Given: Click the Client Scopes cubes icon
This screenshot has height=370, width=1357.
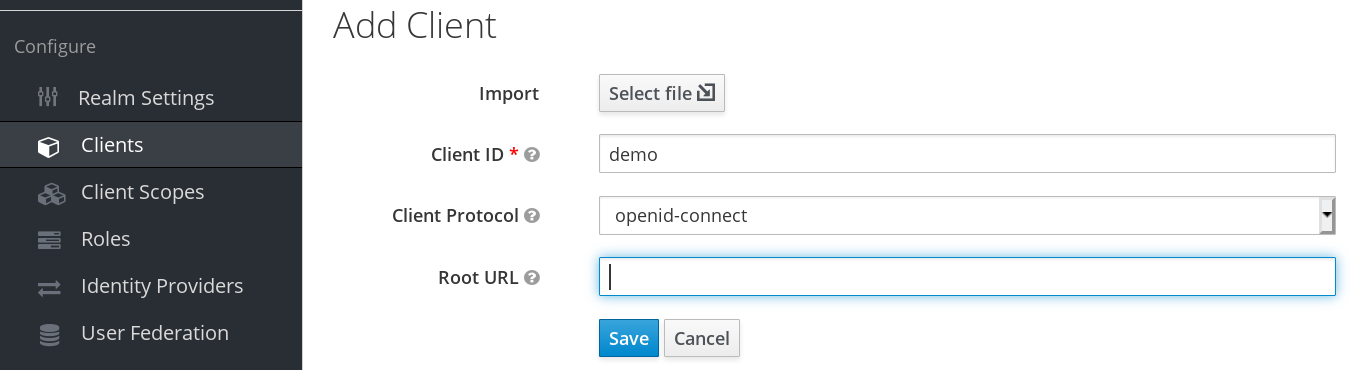Looking at the screenshot, I should point(50,193).
